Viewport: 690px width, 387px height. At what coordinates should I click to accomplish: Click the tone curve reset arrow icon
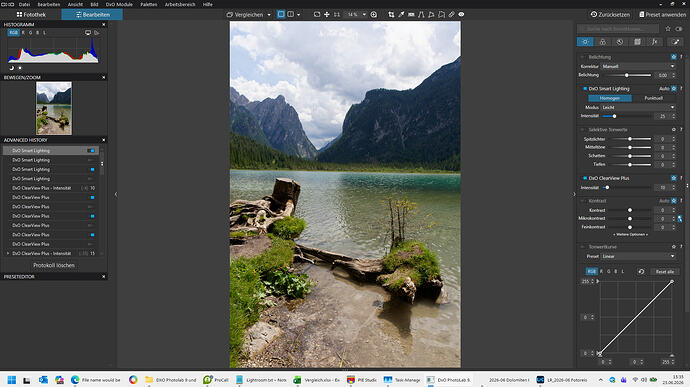click(641, 272)
